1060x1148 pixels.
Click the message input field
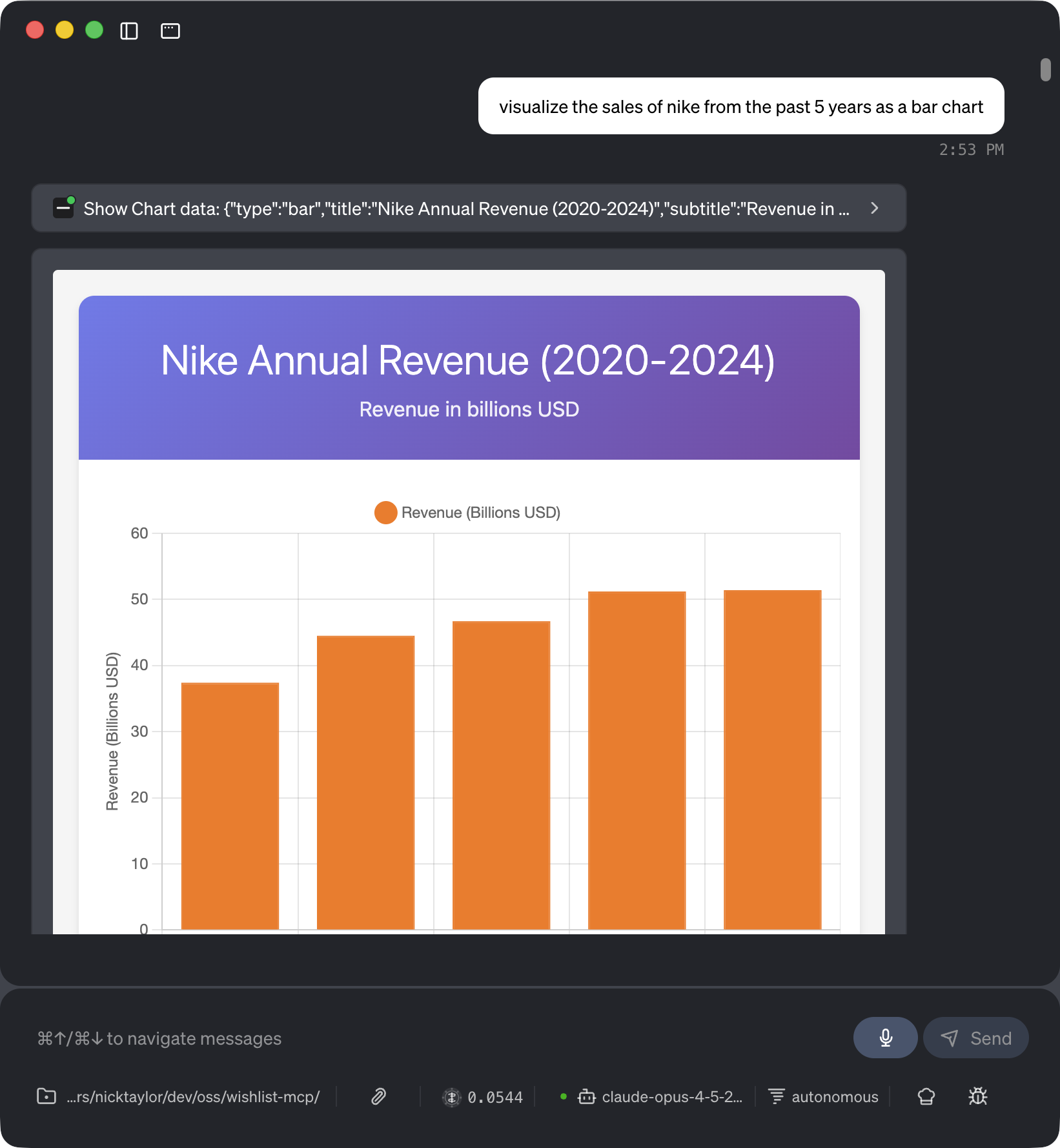pos(387,1038)
